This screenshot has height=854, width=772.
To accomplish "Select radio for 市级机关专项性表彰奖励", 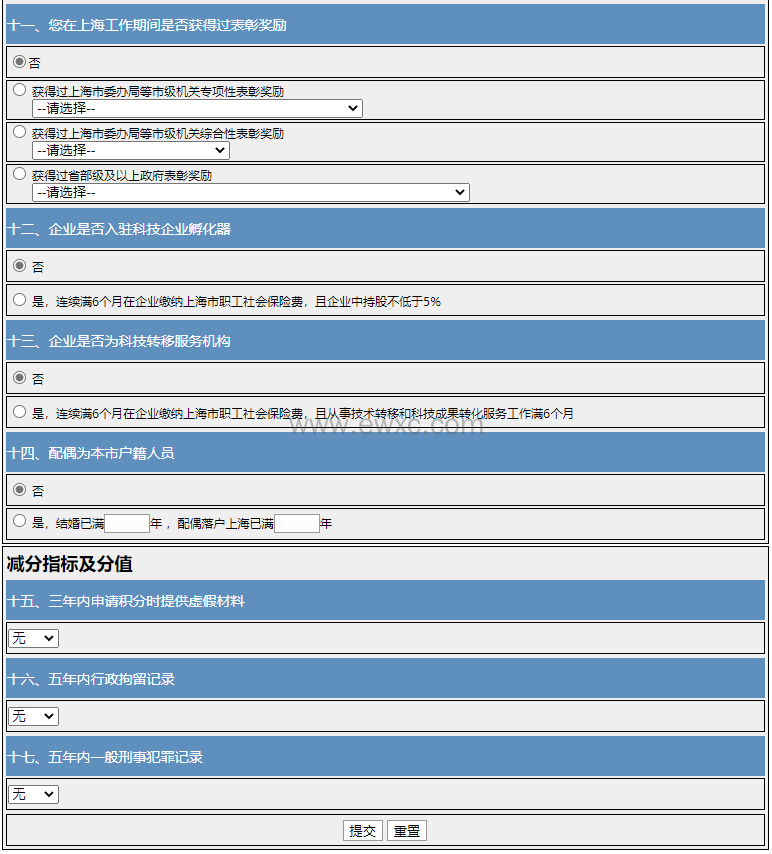I will click(19, 90).
